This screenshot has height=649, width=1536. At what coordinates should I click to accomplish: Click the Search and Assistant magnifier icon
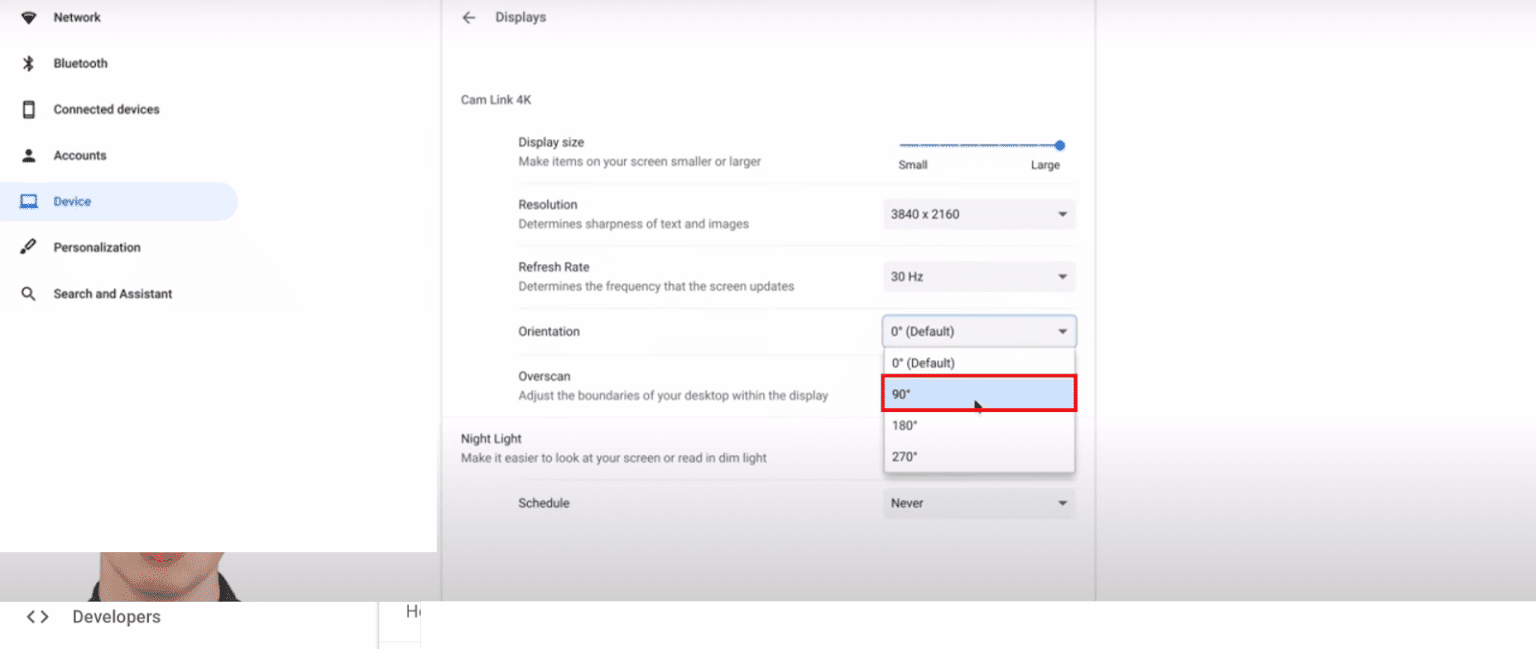pos(28,294)
